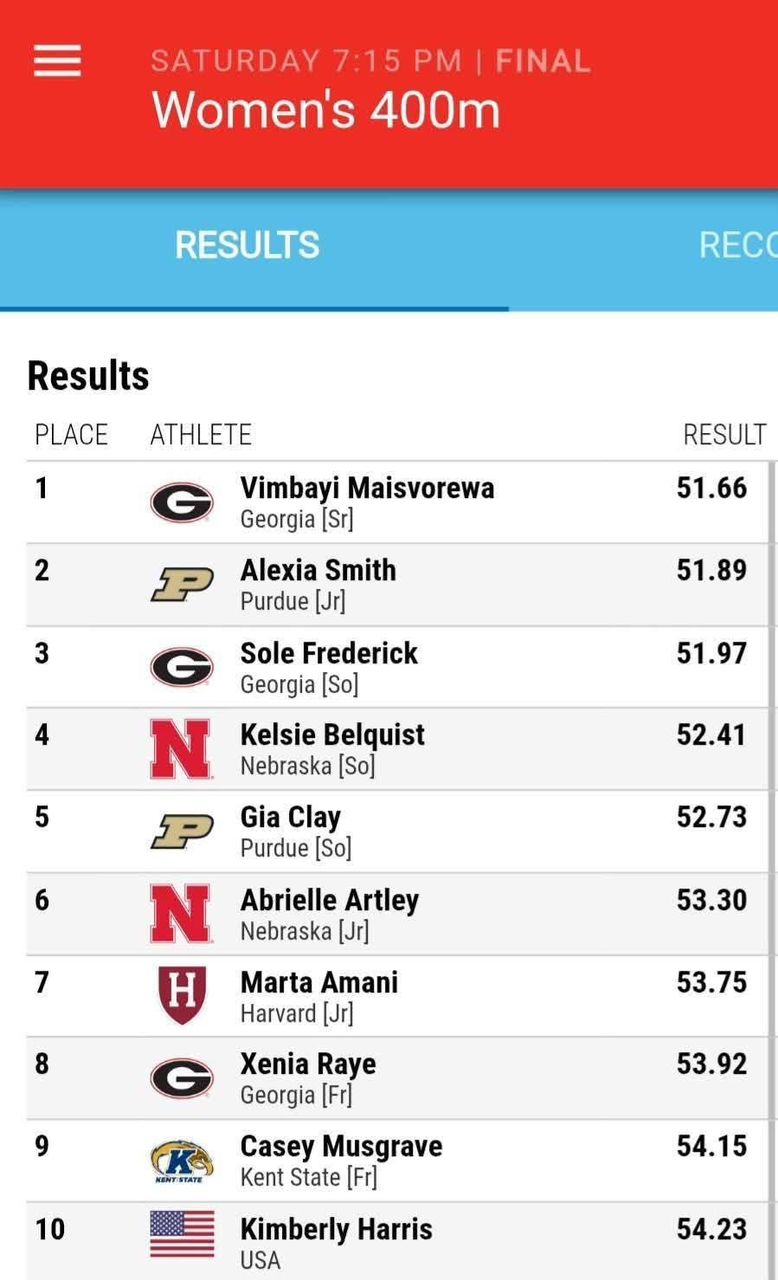Open athlete Alexia Smith's name
The width and height of the screenshot is (778, 1280).
pos(318,570)
